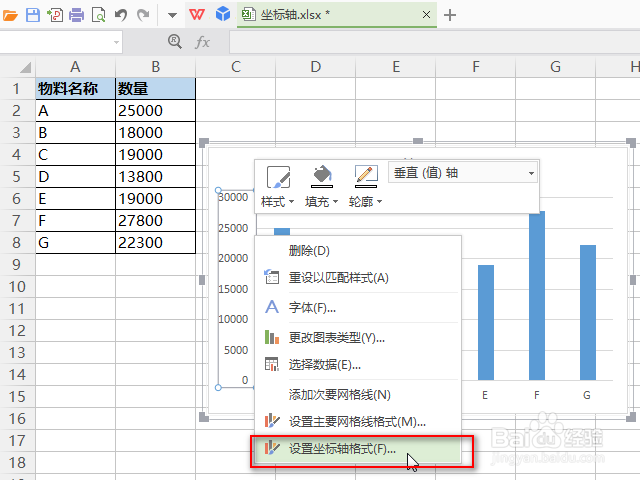Select column B header

(156, 67)
